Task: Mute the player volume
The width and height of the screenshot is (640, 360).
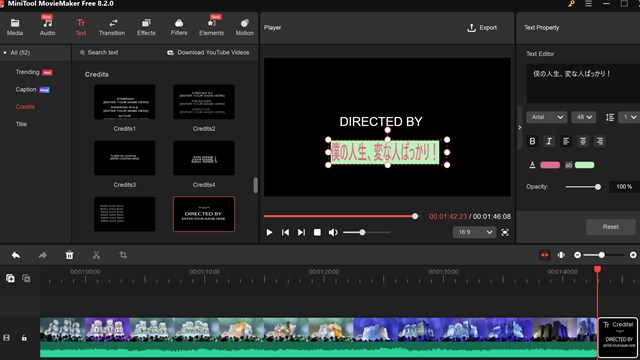Action: point(333,232)
